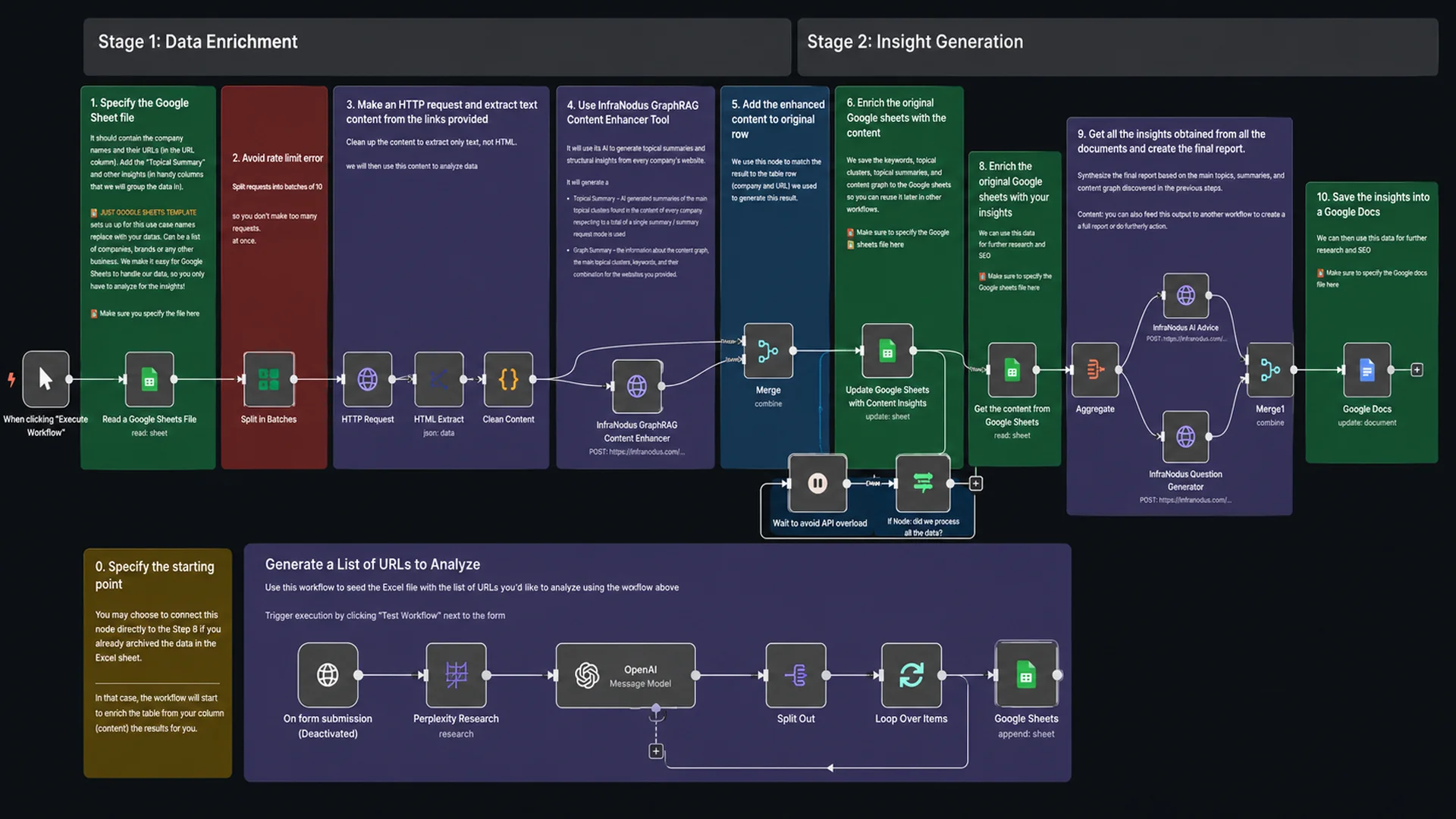
Task: Open the OpenAI Message Model node
Action: pos(626,675)
